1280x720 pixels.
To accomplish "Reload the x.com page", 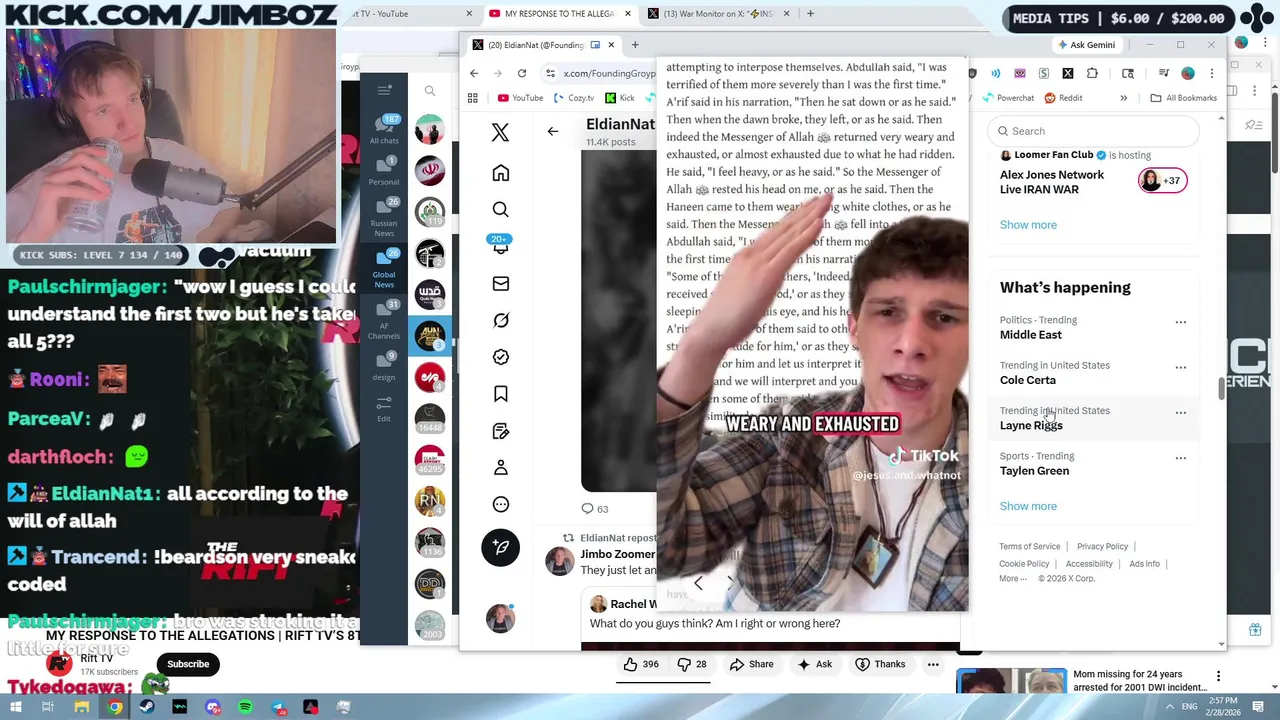I will click(522, 73).
